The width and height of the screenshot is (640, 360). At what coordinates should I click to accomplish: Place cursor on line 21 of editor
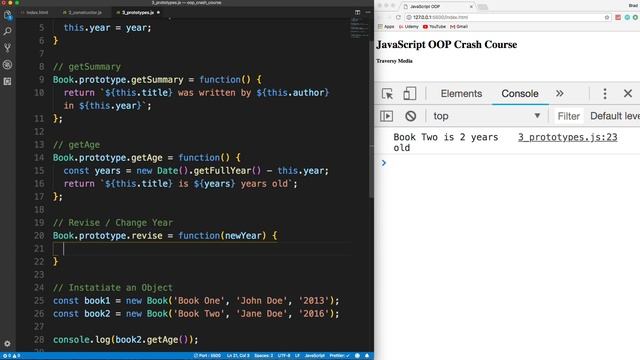pos(202,249)
